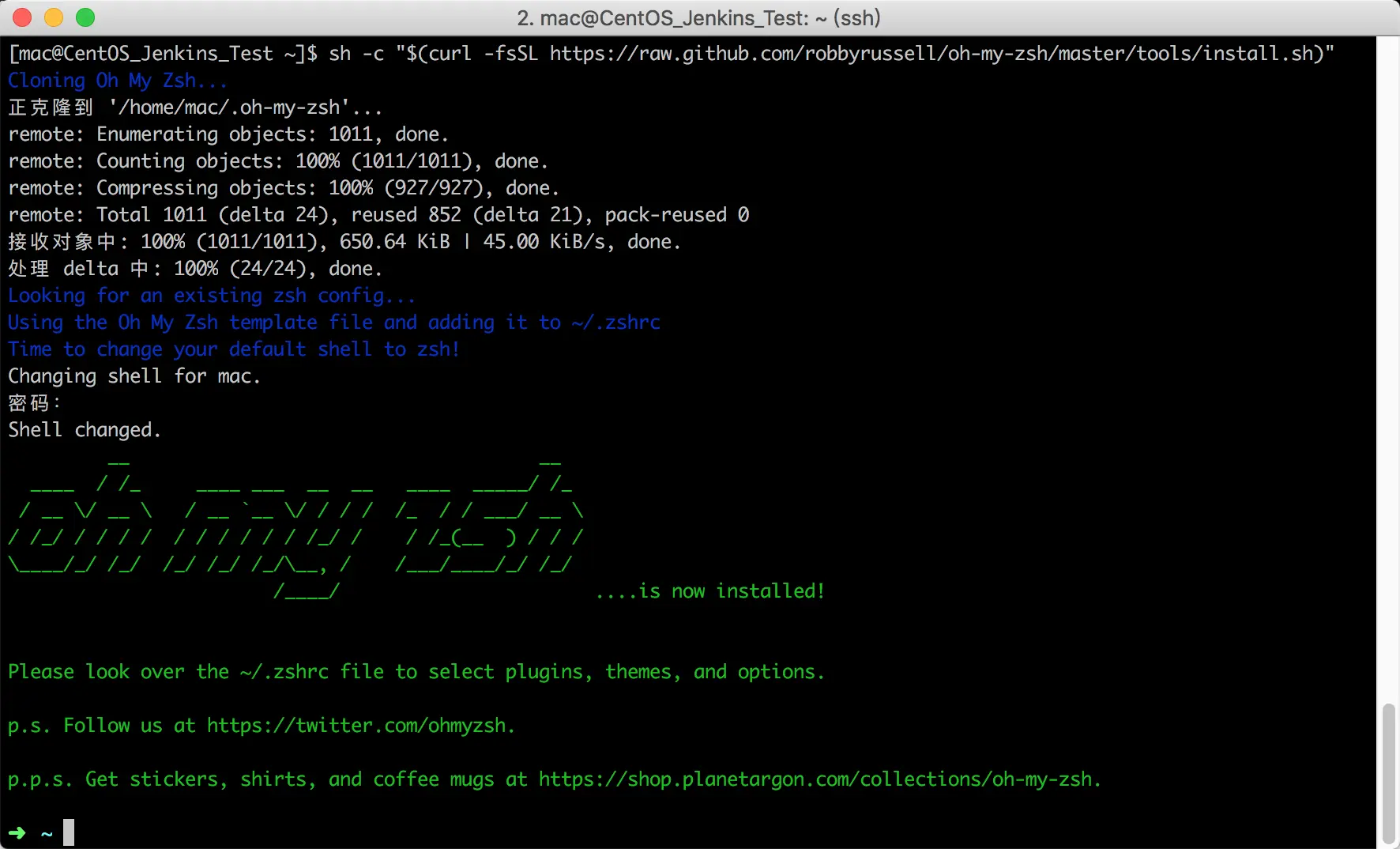Click the blinking terminal cursor block
This screenshot has width=1400, height=849.
coord(70,832)
